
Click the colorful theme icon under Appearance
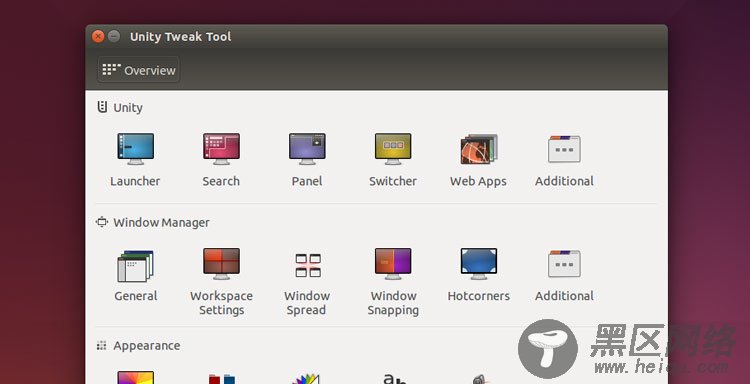click(x=135, y=378)
